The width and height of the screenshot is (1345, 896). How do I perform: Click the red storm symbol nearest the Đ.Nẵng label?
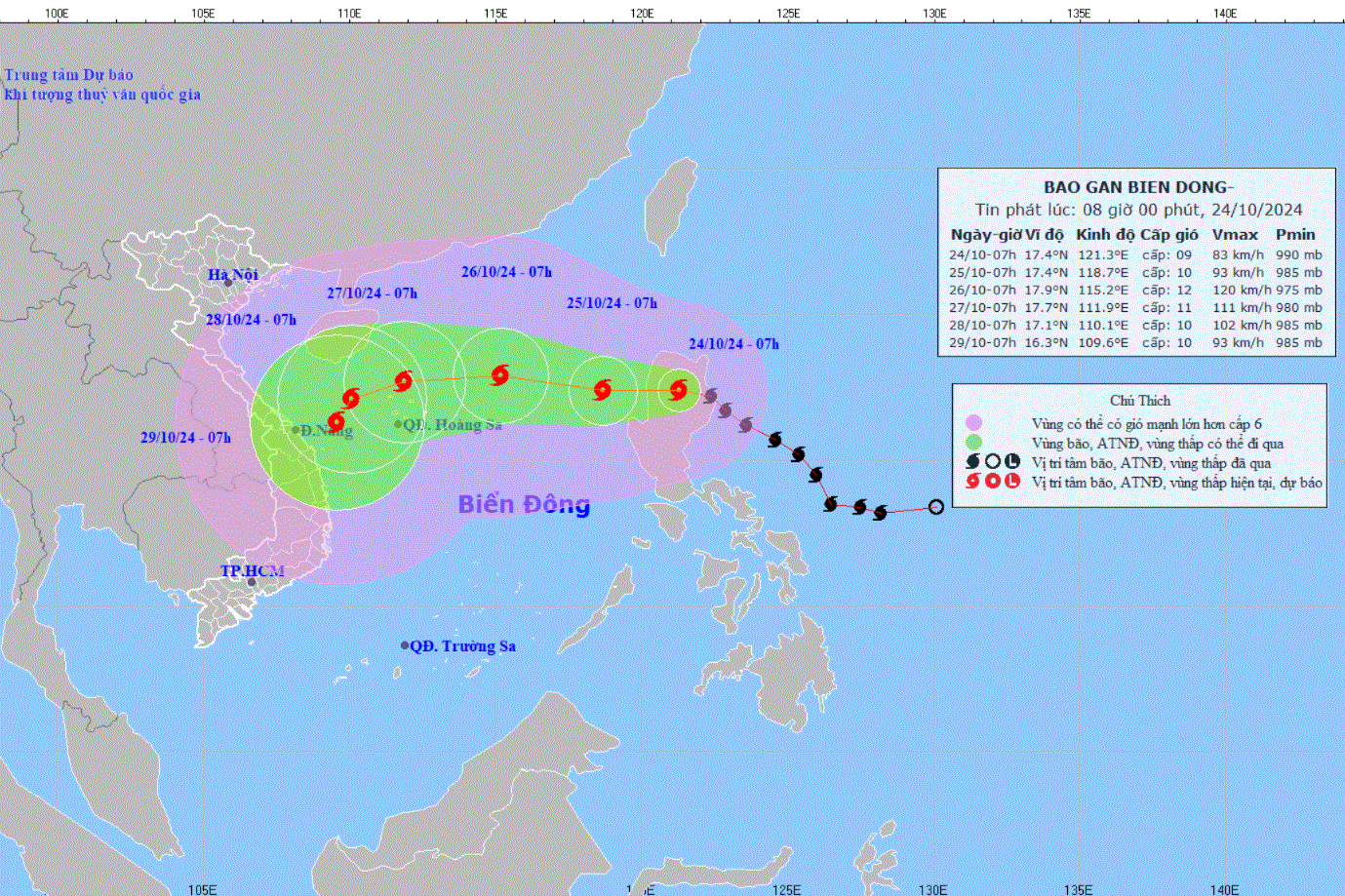(336, 422)
